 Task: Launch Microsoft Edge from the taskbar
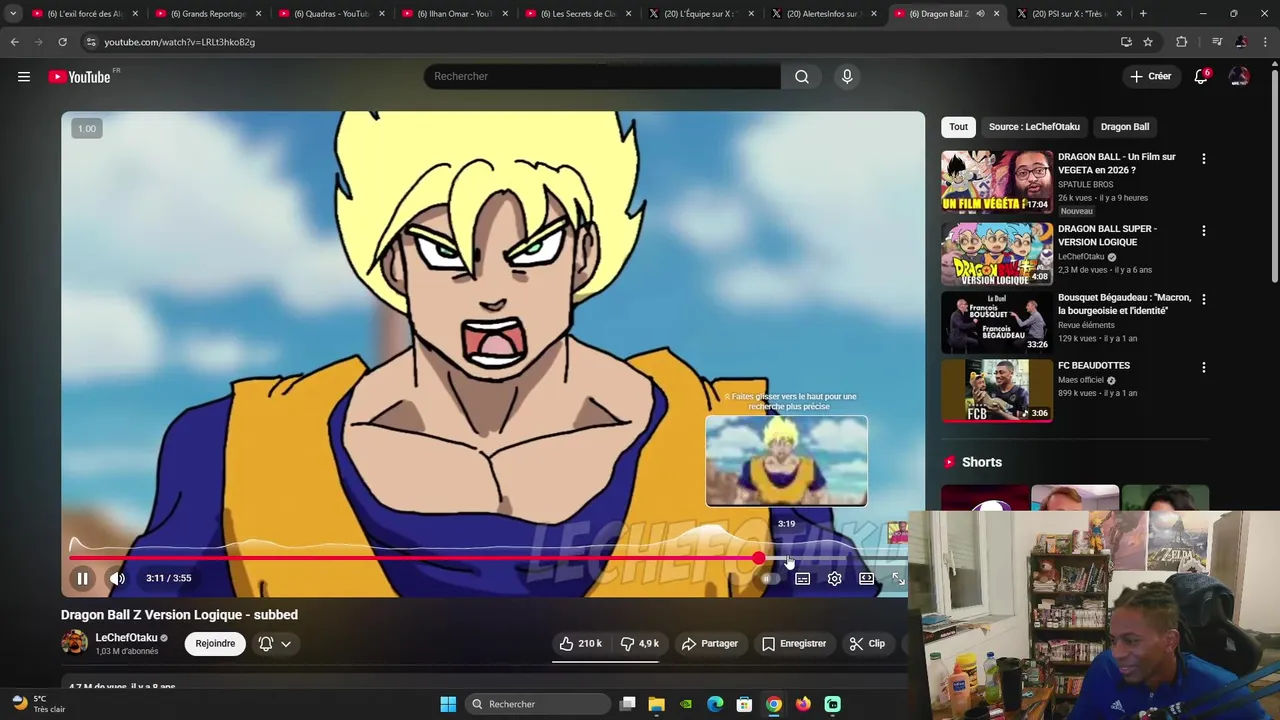tap(715, 704)
